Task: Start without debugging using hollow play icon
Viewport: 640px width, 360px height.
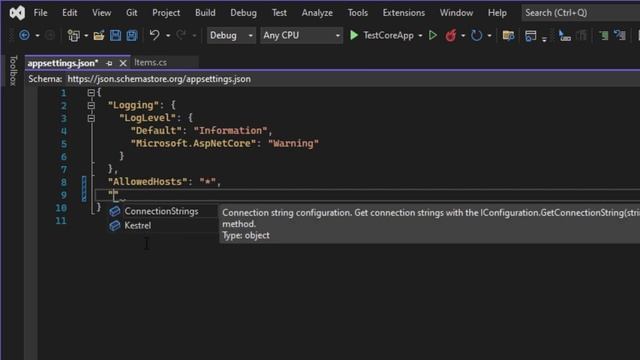Action: coord(433,36)
